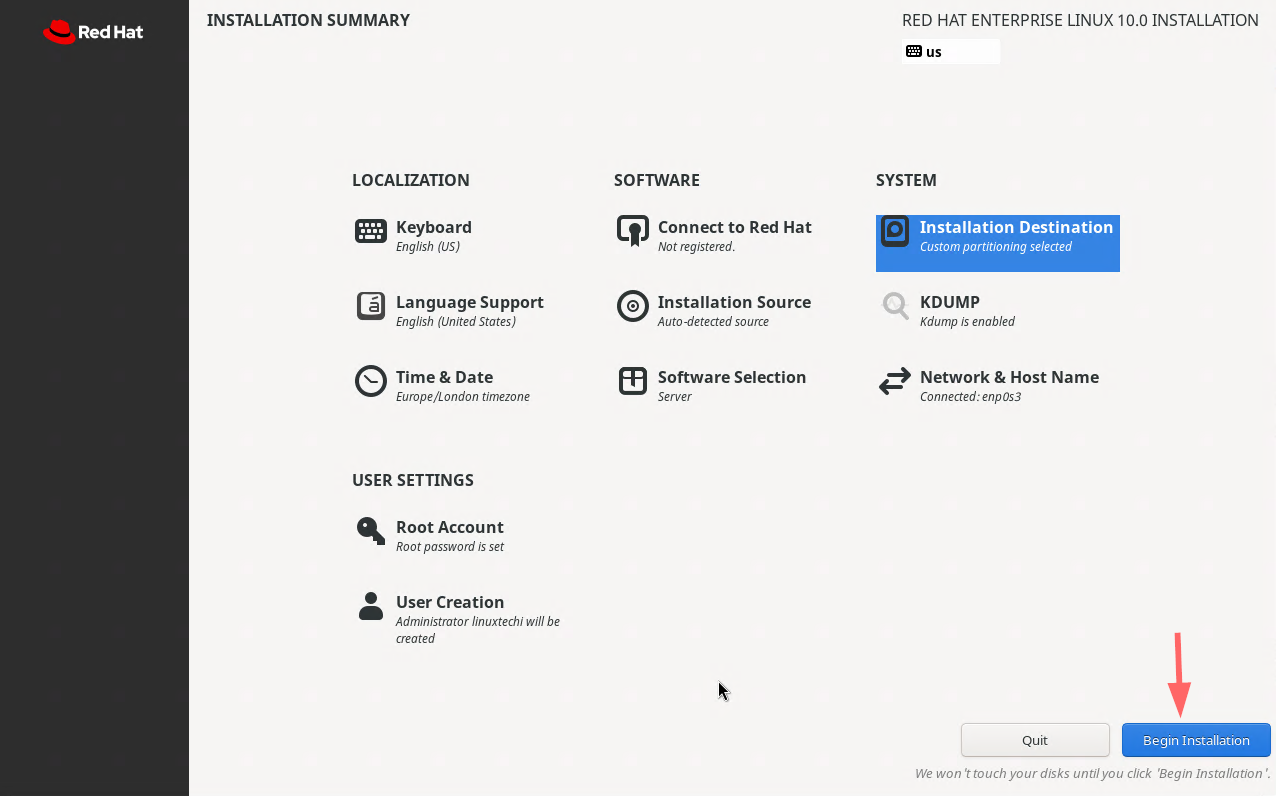Screen dimensions: 1276x796
Task: Open Time & Date settings label
Action: coord(444,377)
